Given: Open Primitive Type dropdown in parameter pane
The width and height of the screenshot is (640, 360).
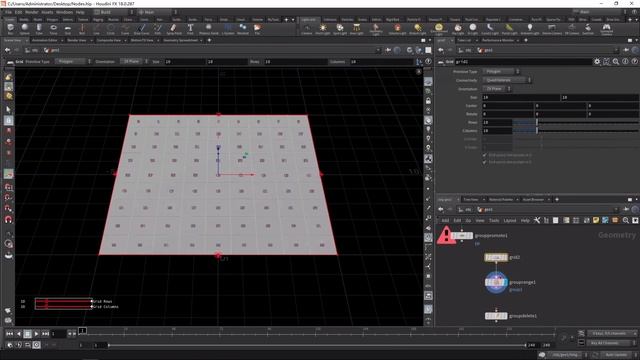Looking at the screenshot, I should coord(501,71).
